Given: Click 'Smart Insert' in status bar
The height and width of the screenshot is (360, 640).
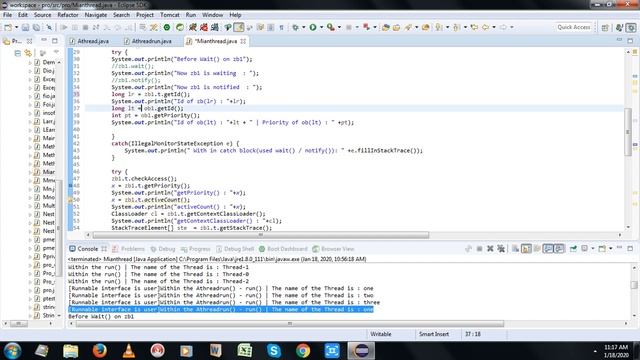Looking at the screenshot, I should pos(433,334).
